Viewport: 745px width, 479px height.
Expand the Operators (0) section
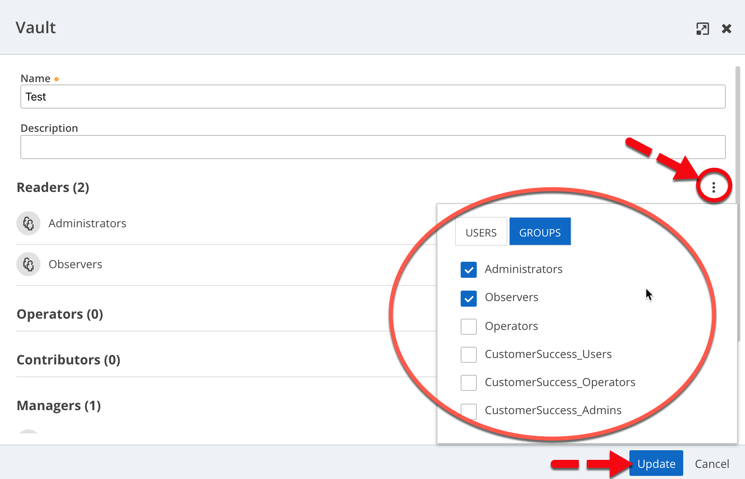point(60,314)
